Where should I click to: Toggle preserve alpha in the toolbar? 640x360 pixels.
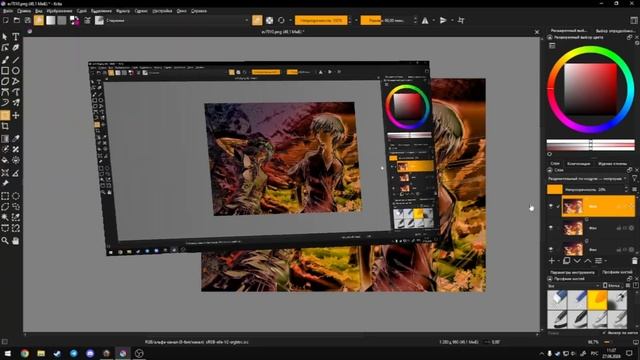[x=269, y=20]
